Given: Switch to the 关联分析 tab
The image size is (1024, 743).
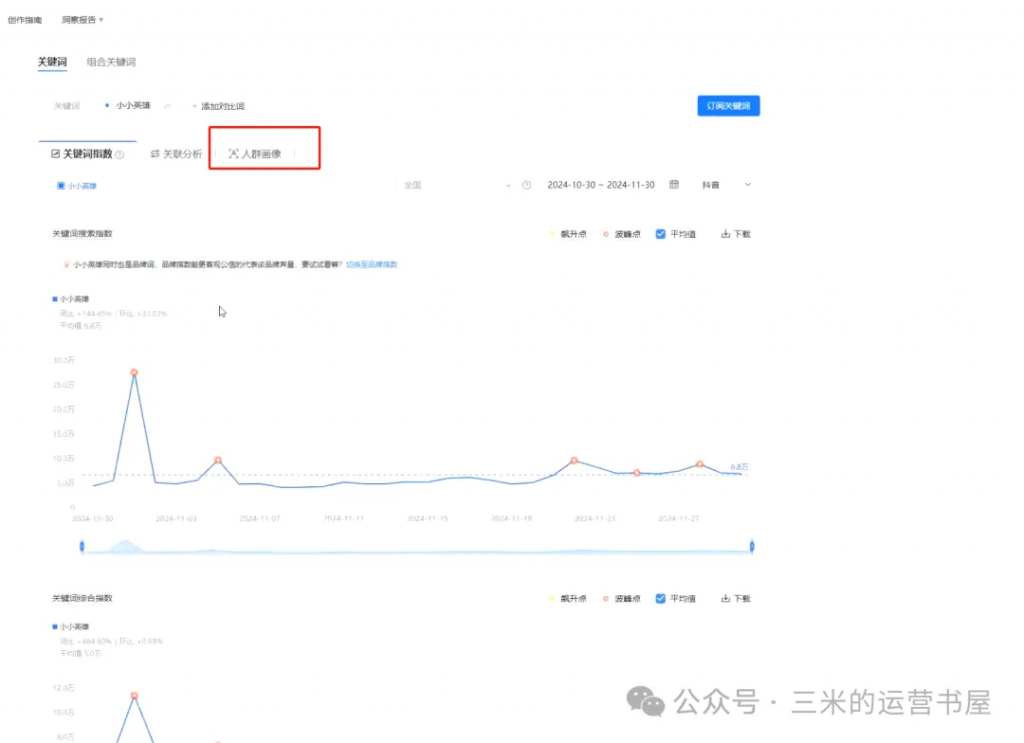Looking at the screenshot, I should (x=176, y=154).
